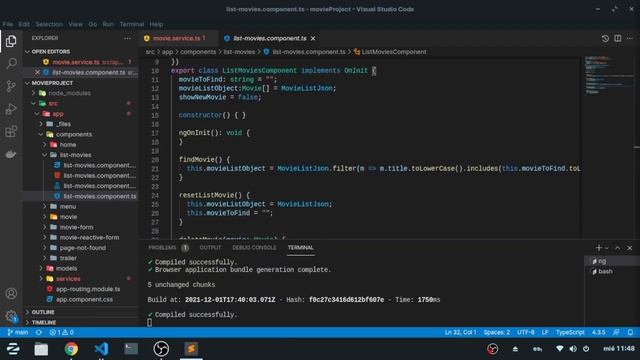Open the volume control in system tray
This screenshot has width=640, height=360.
click(573, 349)
